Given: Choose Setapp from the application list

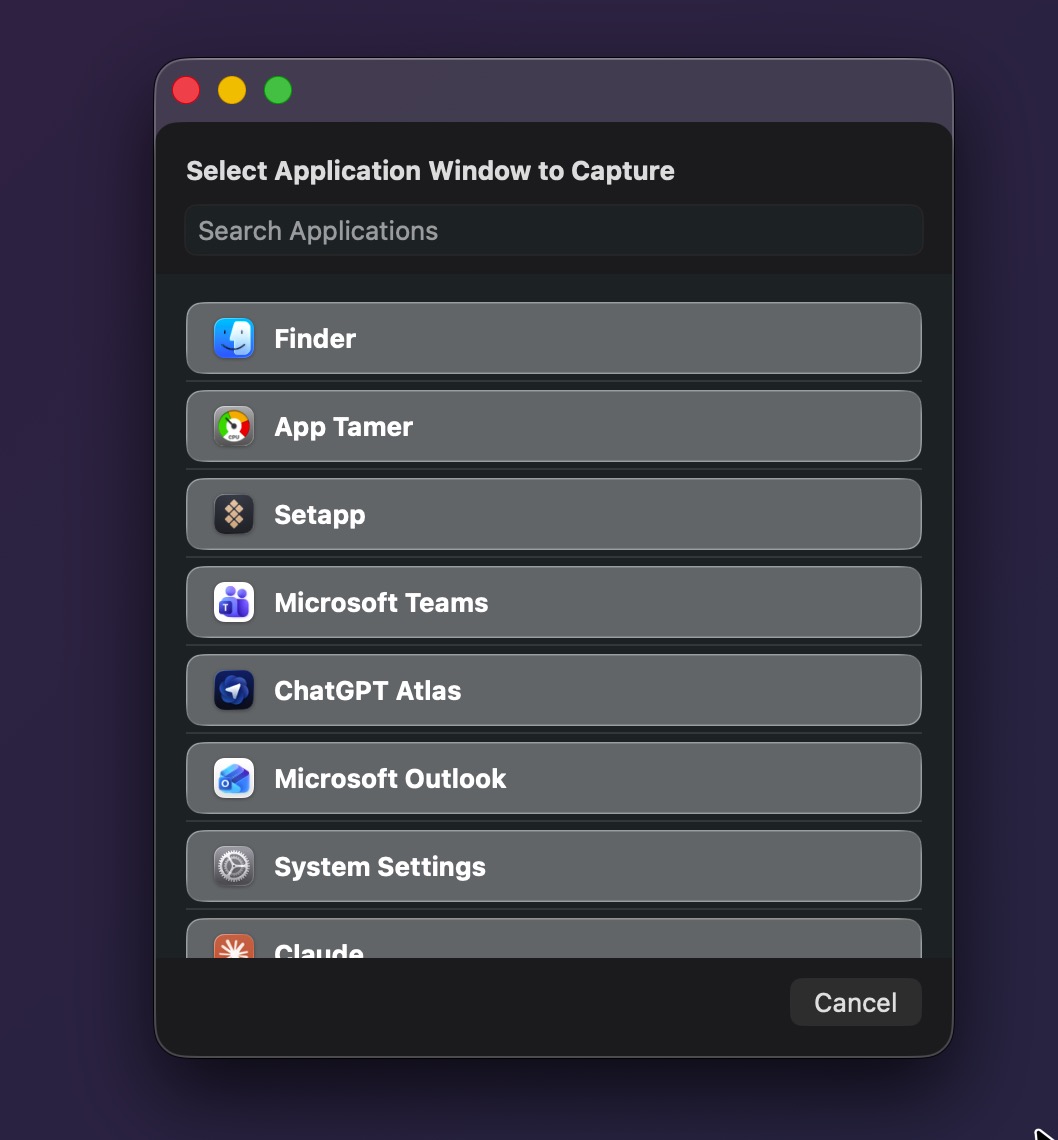Looking at the screenshot, I should coord(553,514).
